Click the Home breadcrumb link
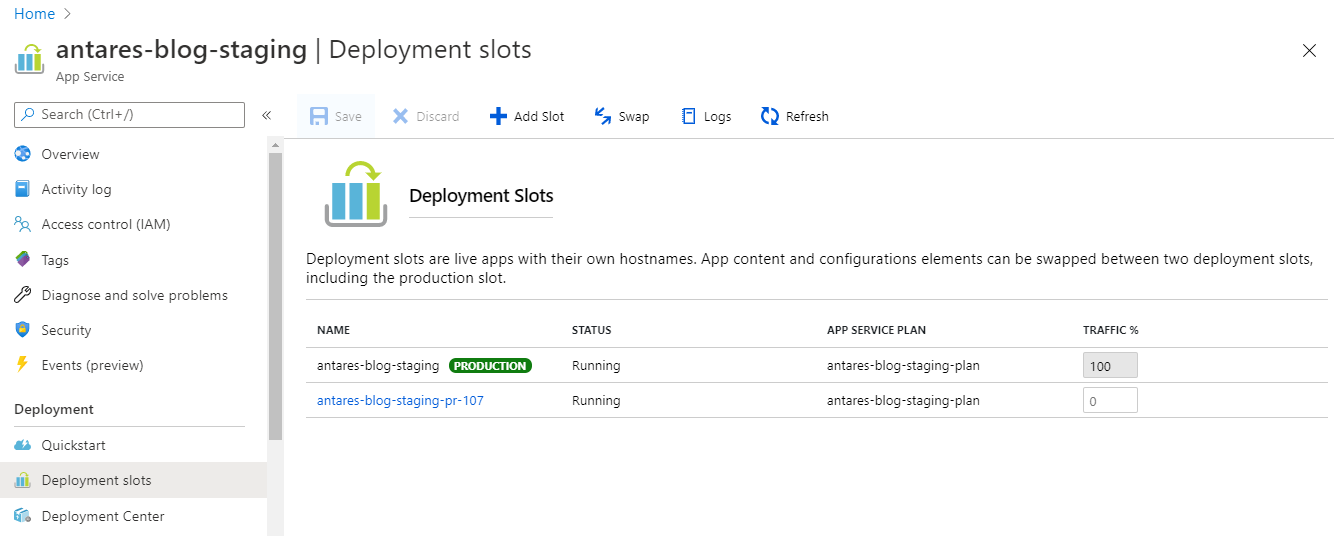The width and height of the screenshot is (1334, 536). click(34, 14)
